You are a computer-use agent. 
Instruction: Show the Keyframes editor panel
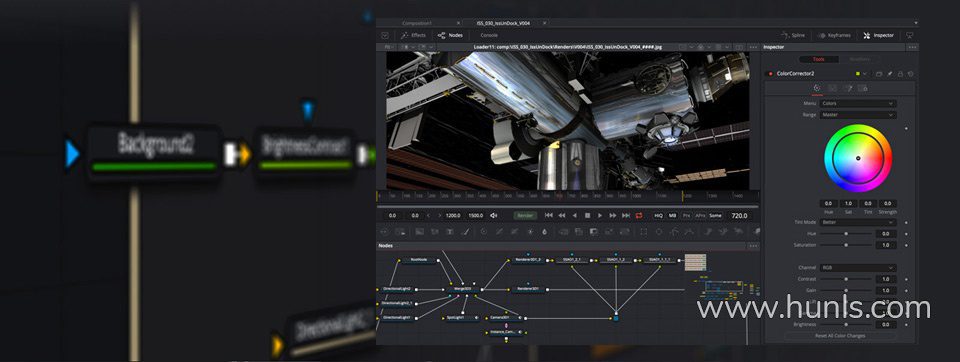pos(833,36)
